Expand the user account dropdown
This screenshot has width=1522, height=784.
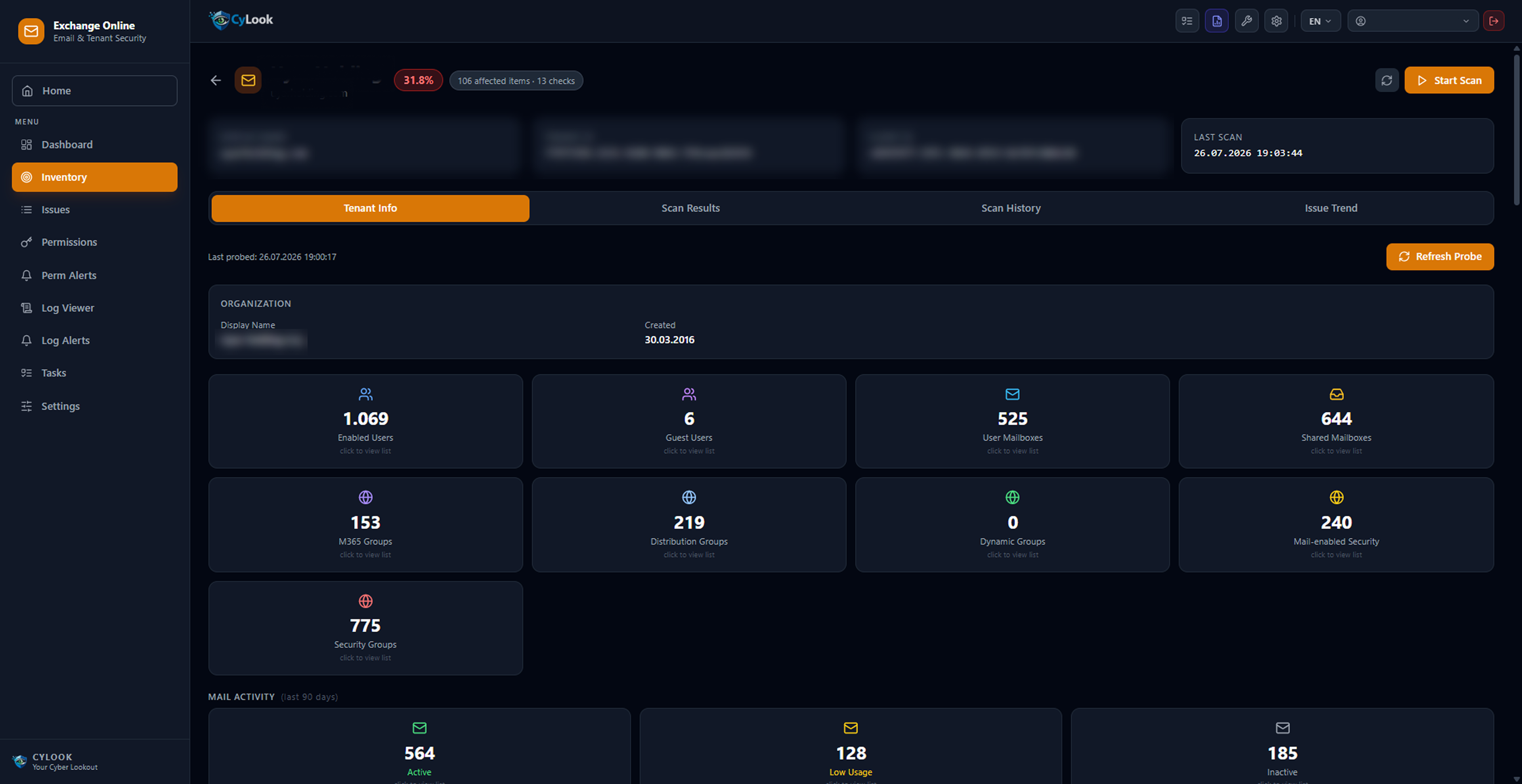(1413, 21)
